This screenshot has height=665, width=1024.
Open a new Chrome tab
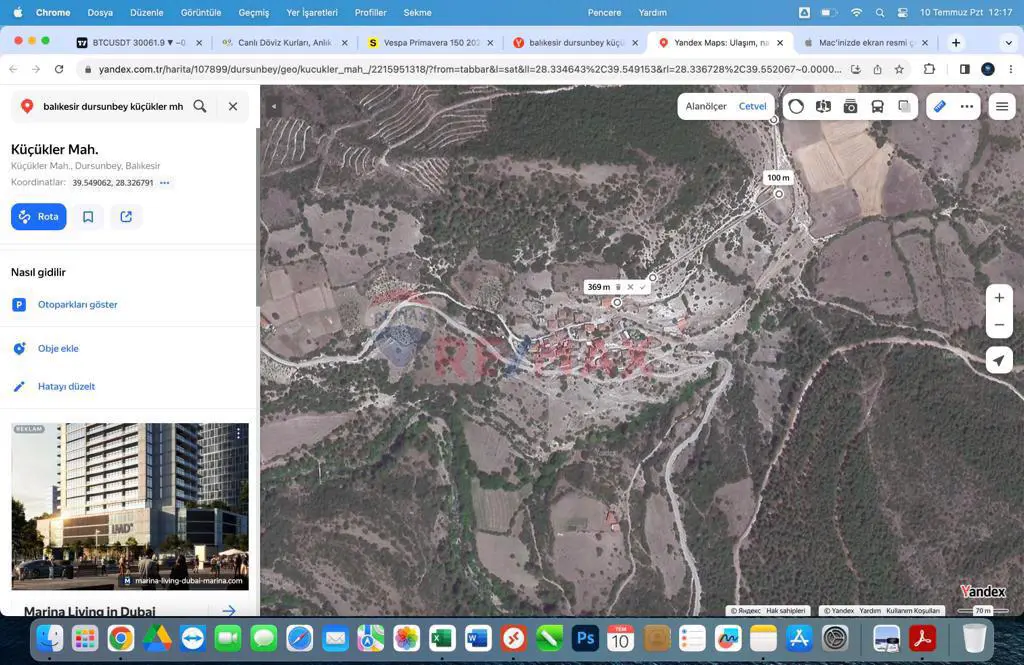[x=955, y=42]
